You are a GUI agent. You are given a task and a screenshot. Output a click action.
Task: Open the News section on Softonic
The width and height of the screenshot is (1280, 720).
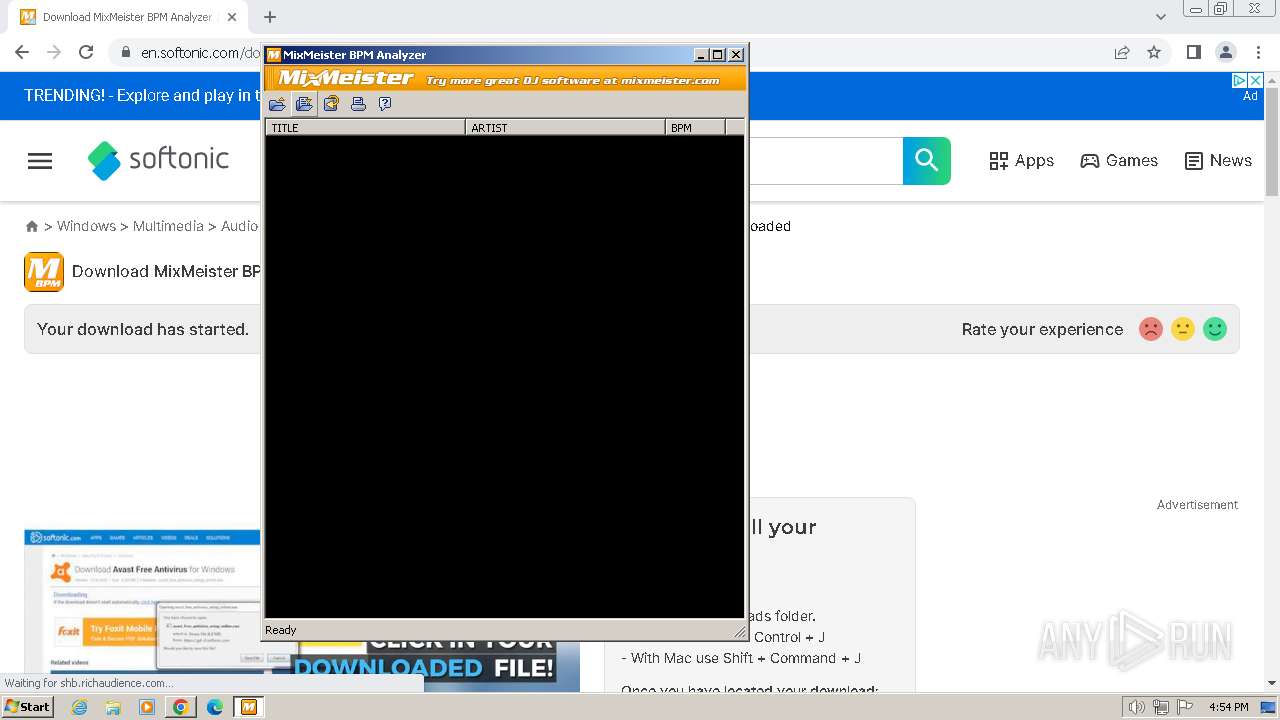click(1218, 161)
